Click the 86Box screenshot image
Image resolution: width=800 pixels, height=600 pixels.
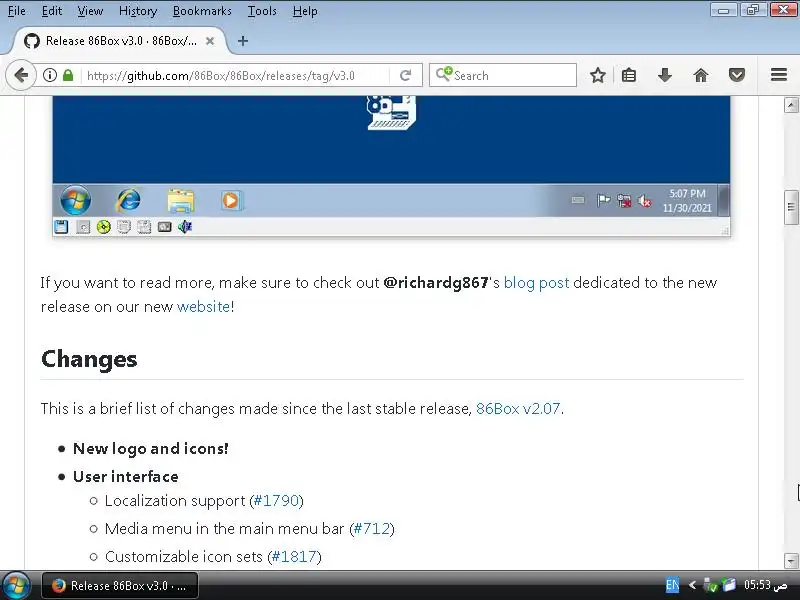click(x=391, y=166)
